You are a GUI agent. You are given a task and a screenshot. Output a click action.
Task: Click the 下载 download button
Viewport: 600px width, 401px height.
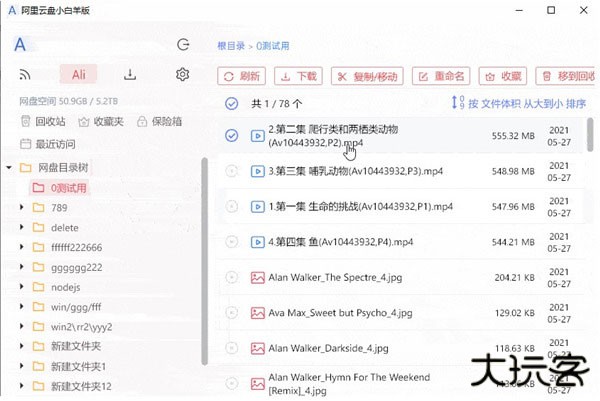click(x=298, y=76)
